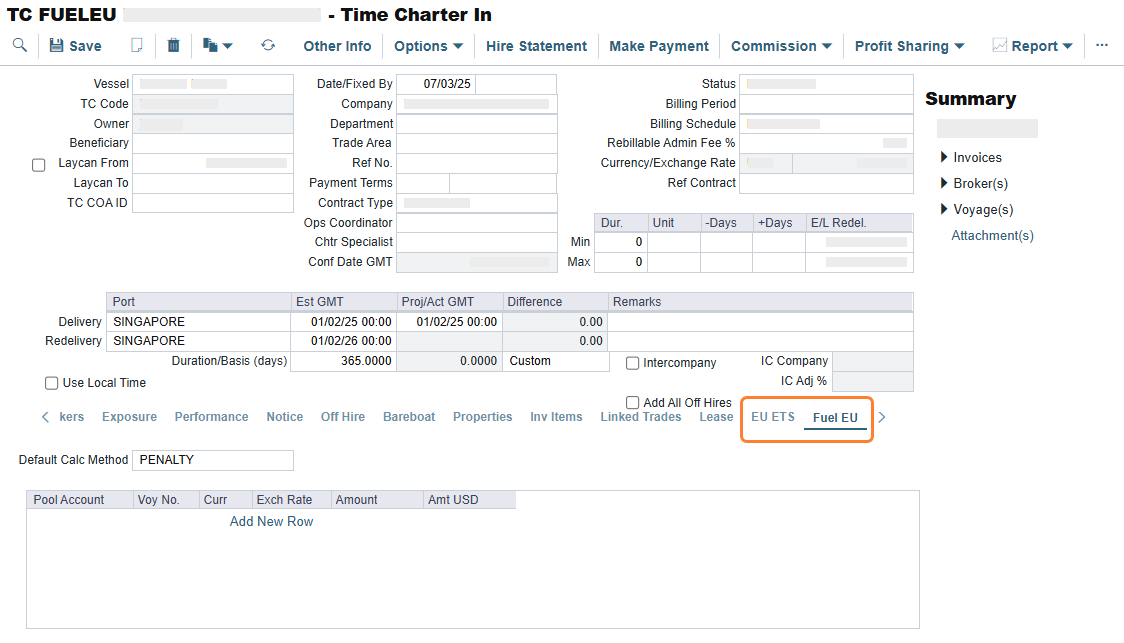
Task: Toggle the Use Local Time checkbox
Action: (x=51, y=383)
